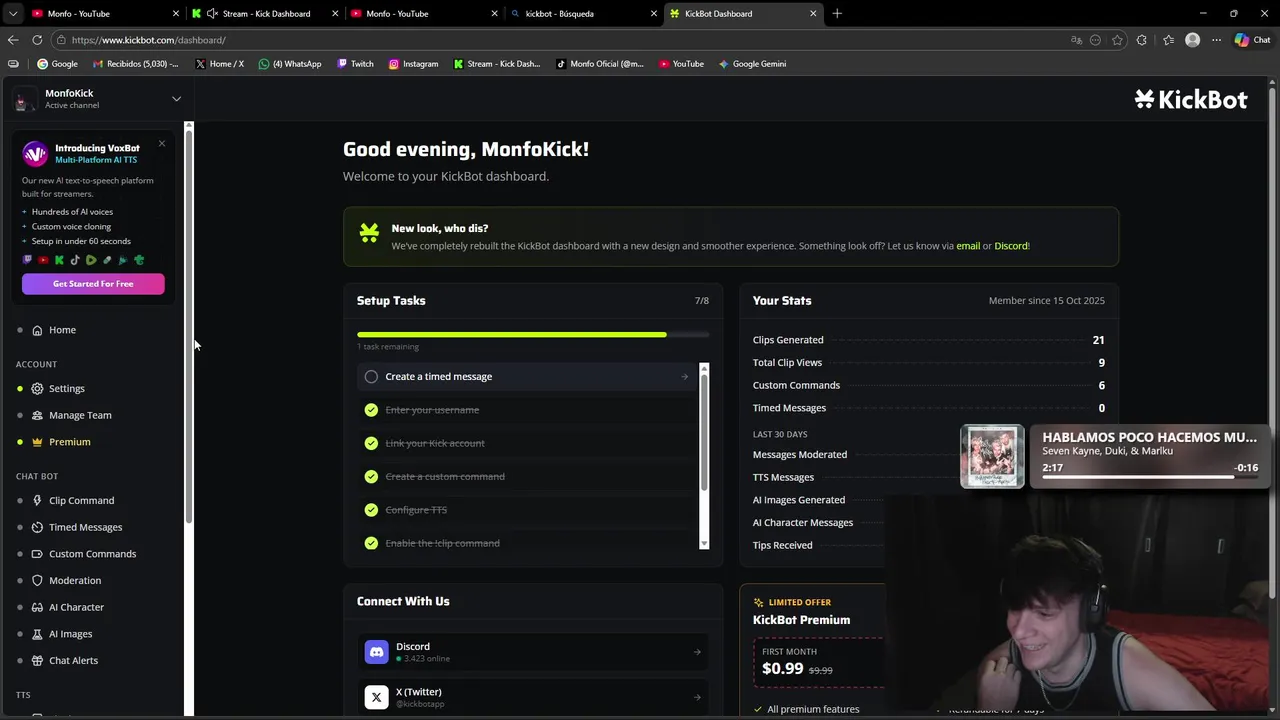Open the Recibidos Gmail bookmark
Image resolution: width=1280 pixels, height=720 pixels.
coord(135,63)
